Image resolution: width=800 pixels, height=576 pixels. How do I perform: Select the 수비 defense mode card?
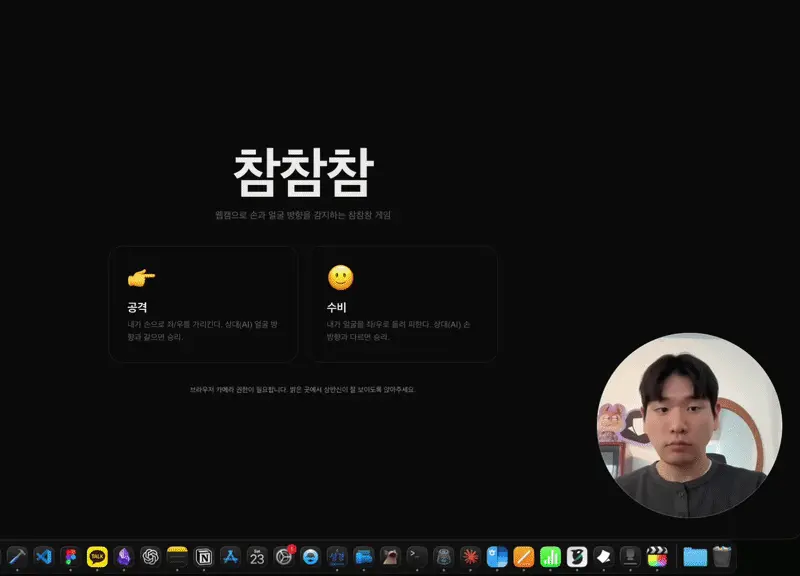403,304
